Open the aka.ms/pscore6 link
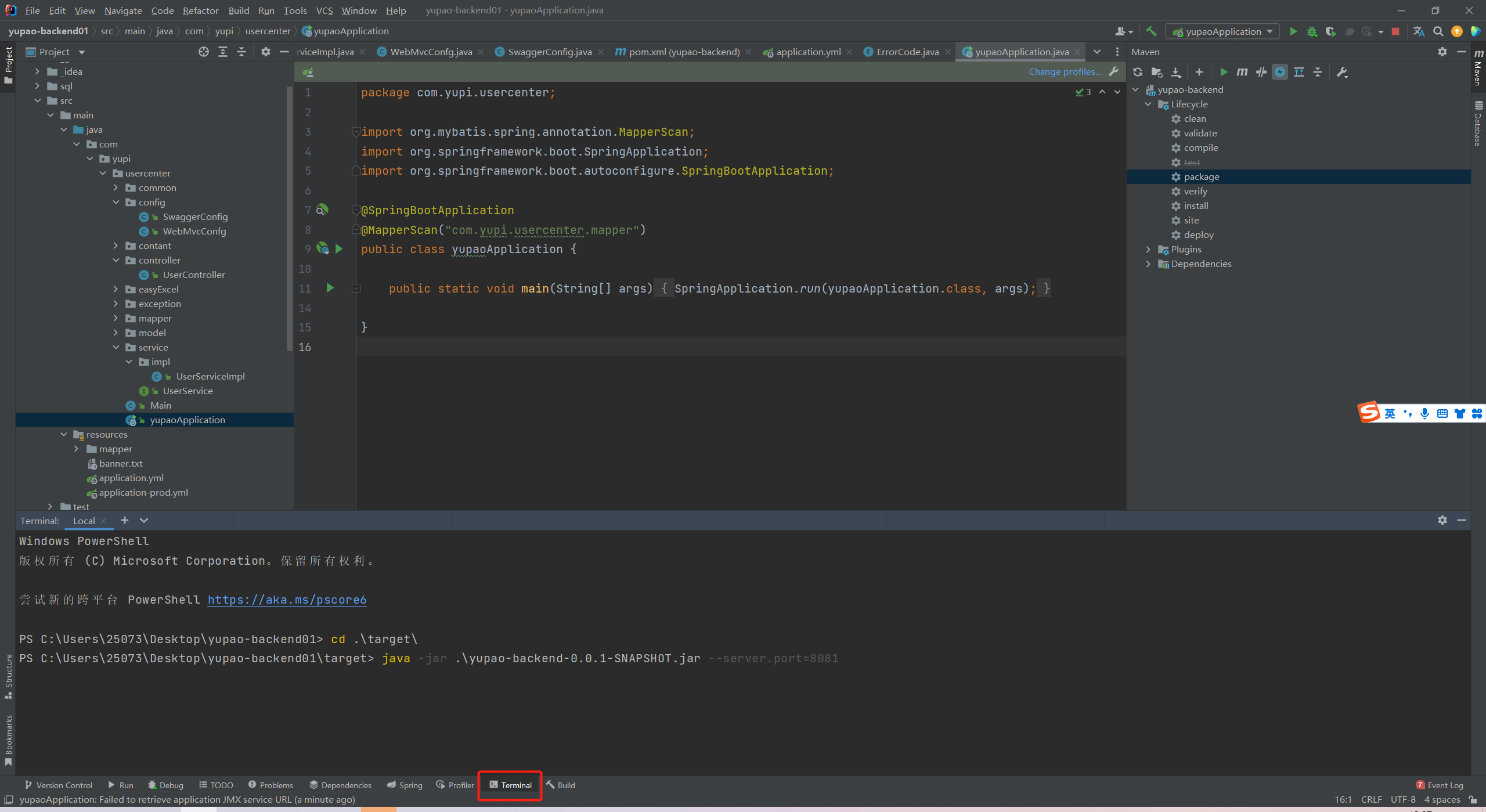 [287, 600]
